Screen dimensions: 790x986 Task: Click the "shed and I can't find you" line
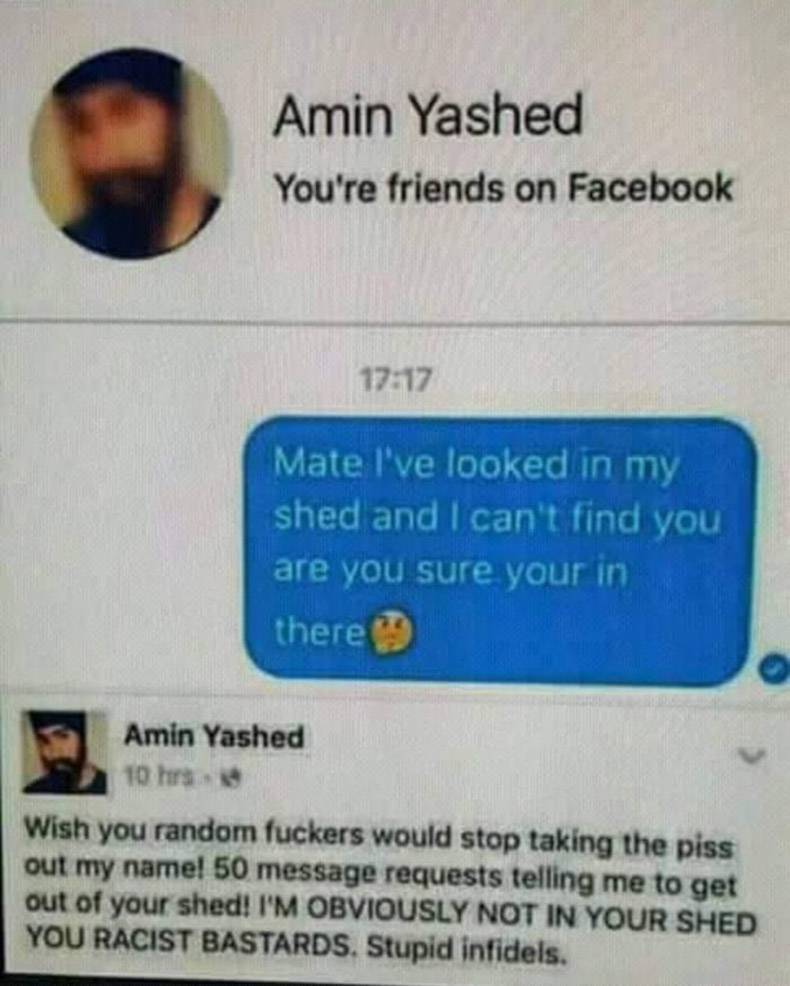pyautogui.click(x=497, y=519)
